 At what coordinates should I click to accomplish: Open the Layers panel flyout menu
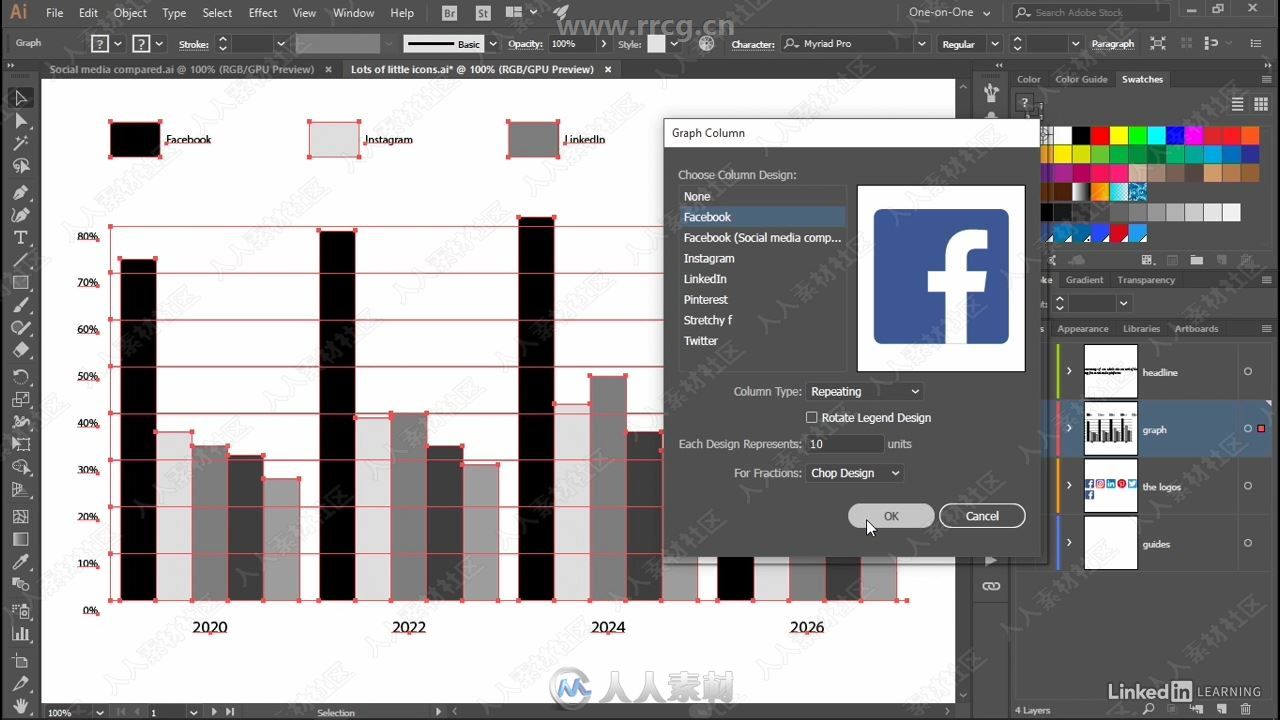1267,328
